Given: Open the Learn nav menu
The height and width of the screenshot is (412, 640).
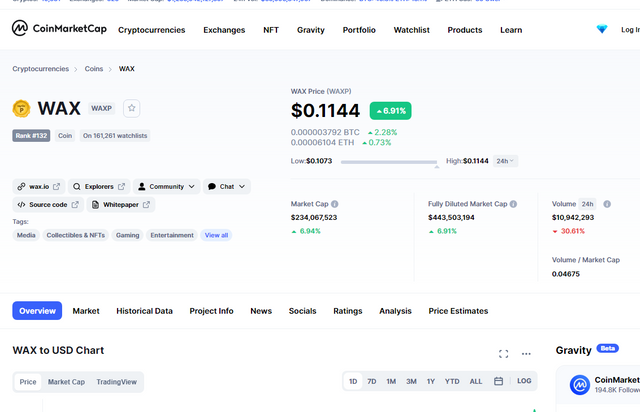Looking at the screenshot, I should pos(511,30).
